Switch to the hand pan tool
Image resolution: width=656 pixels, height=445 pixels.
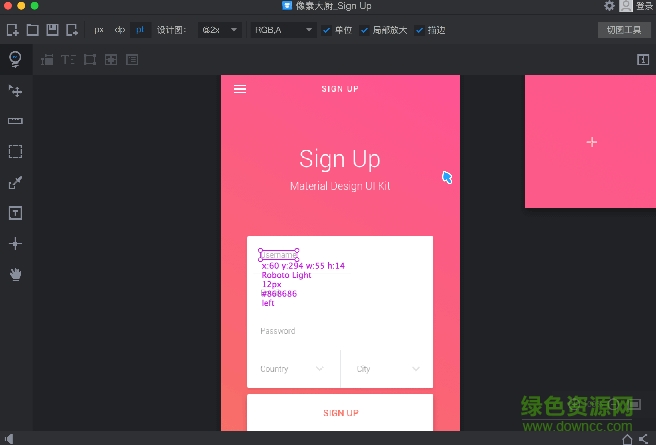coord(15,273)
